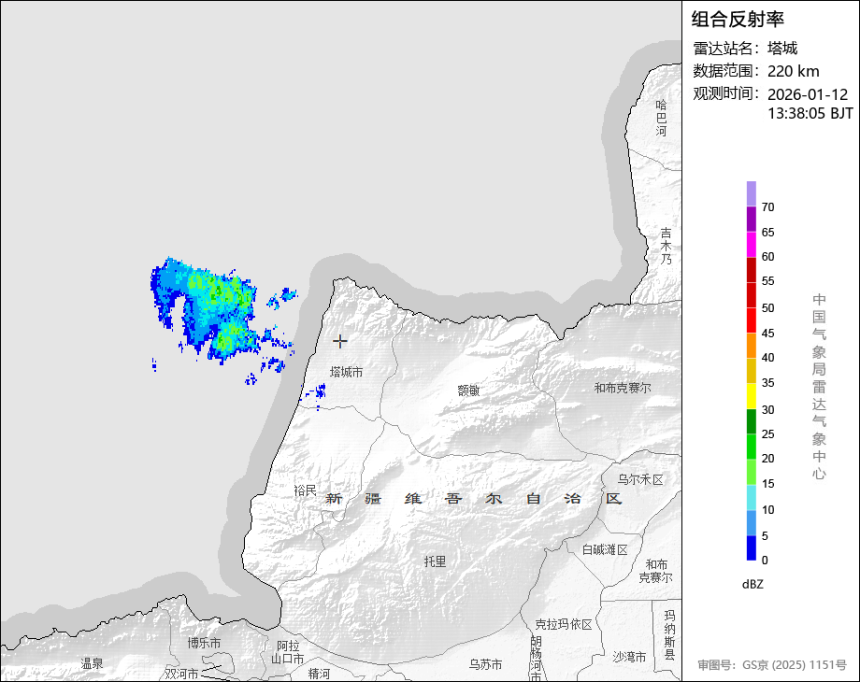Select the deep blue 0–5 dBZ swatch
860x682 pixels.
point(751,548)
